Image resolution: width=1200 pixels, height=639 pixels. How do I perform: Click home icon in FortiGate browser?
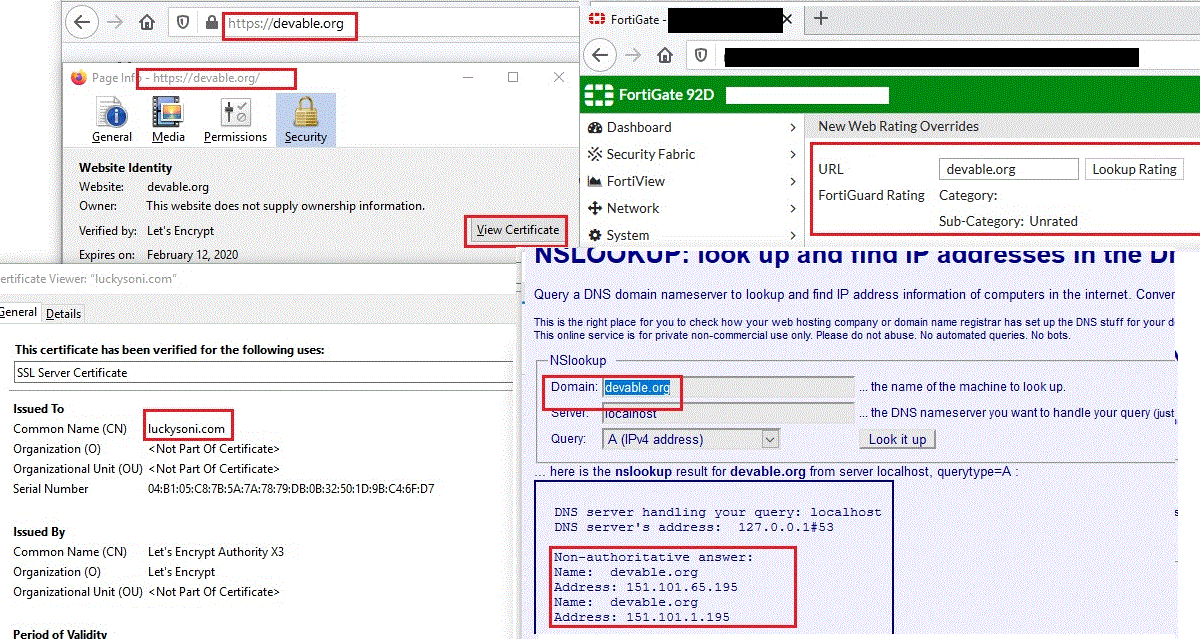(665, 56)
